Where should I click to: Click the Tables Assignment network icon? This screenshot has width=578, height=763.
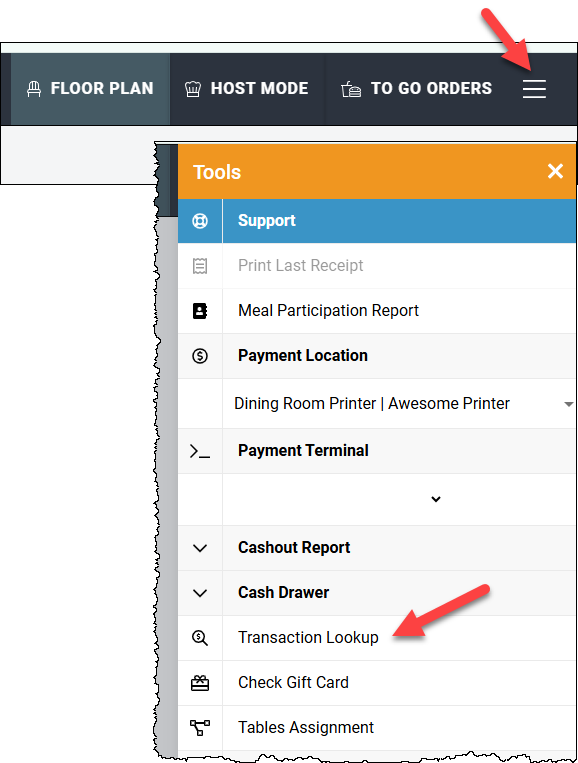pyautogui.click(x=200, y=727)
